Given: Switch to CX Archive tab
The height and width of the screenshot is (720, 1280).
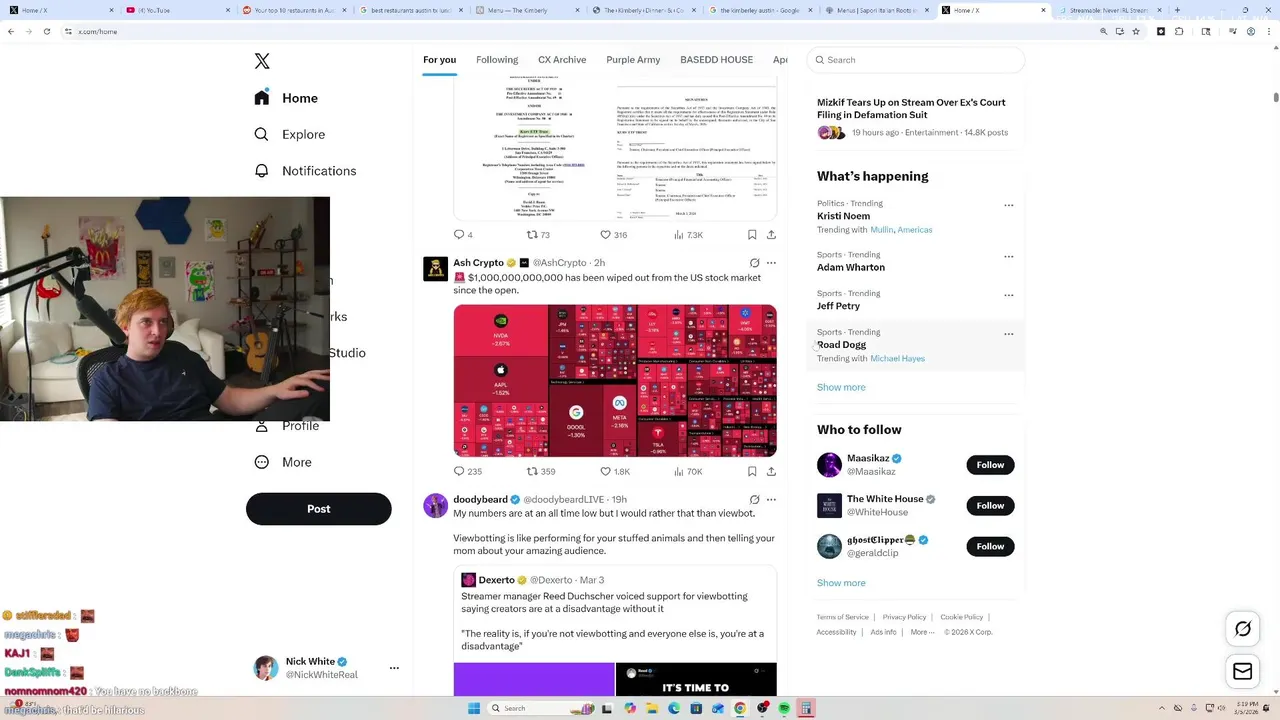Looking at the screenshot, I should [x=562, y=60].
